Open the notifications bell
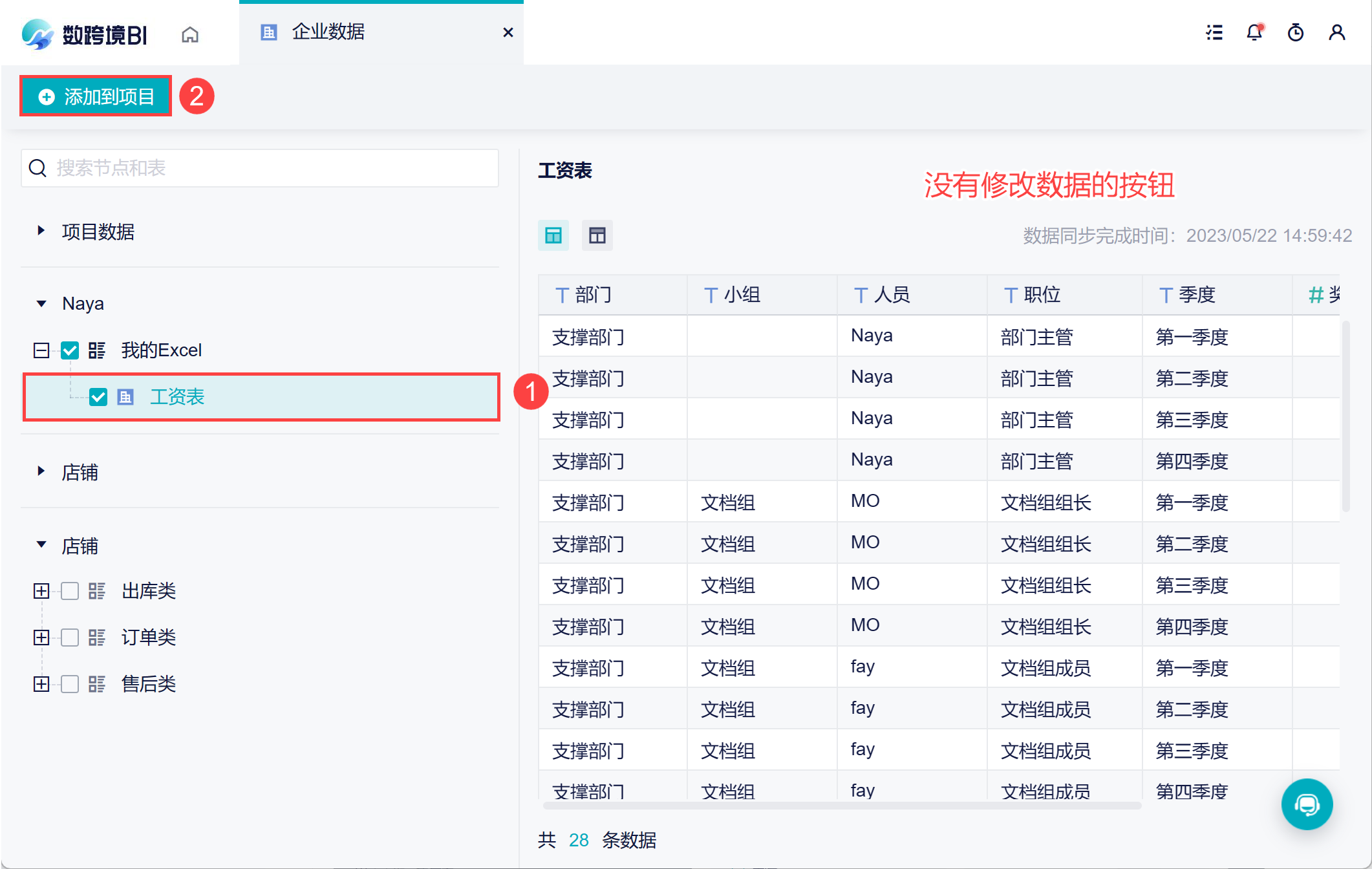The height and width of the screenshot is (869, 1372). click(1255, 32)
